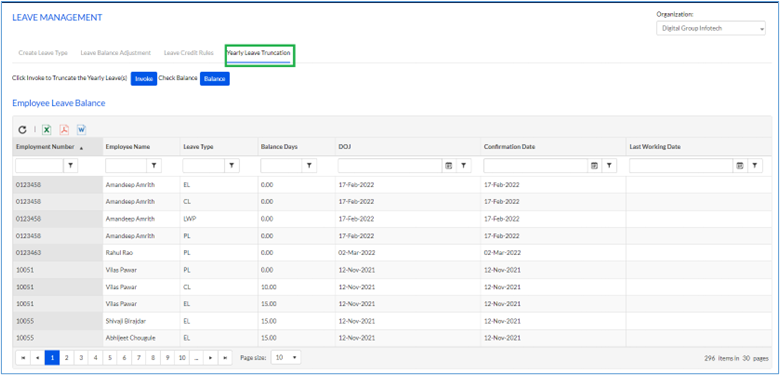Focus Employee Name filter field

point(126,166)
